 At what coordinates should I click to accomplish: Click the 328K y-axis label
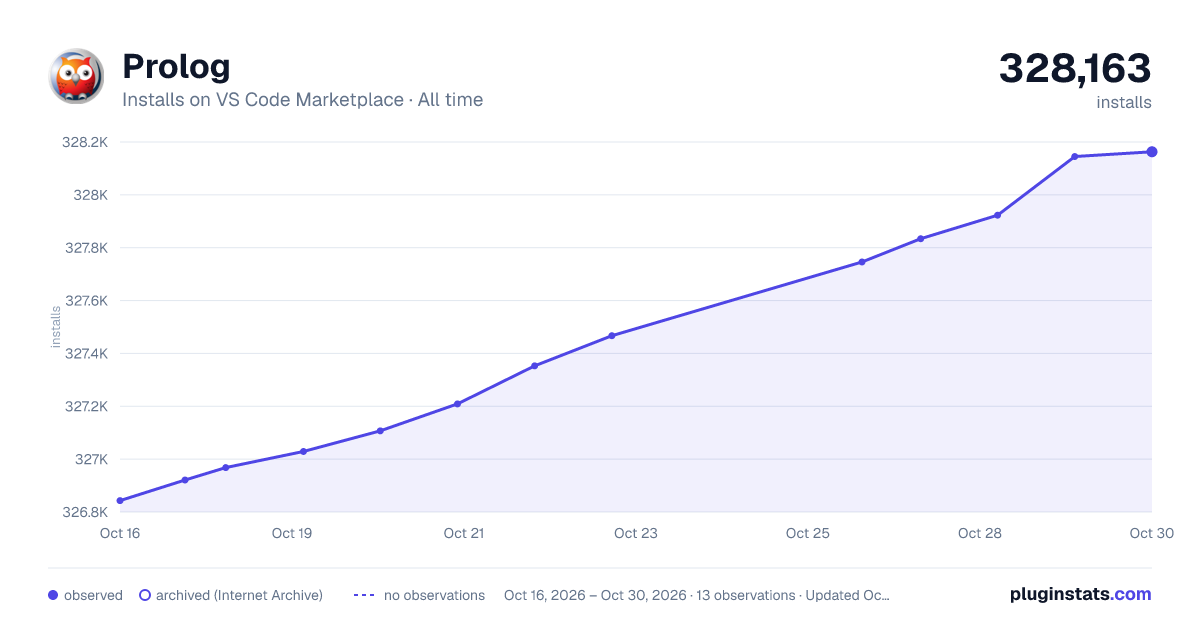tap(90, 195)
